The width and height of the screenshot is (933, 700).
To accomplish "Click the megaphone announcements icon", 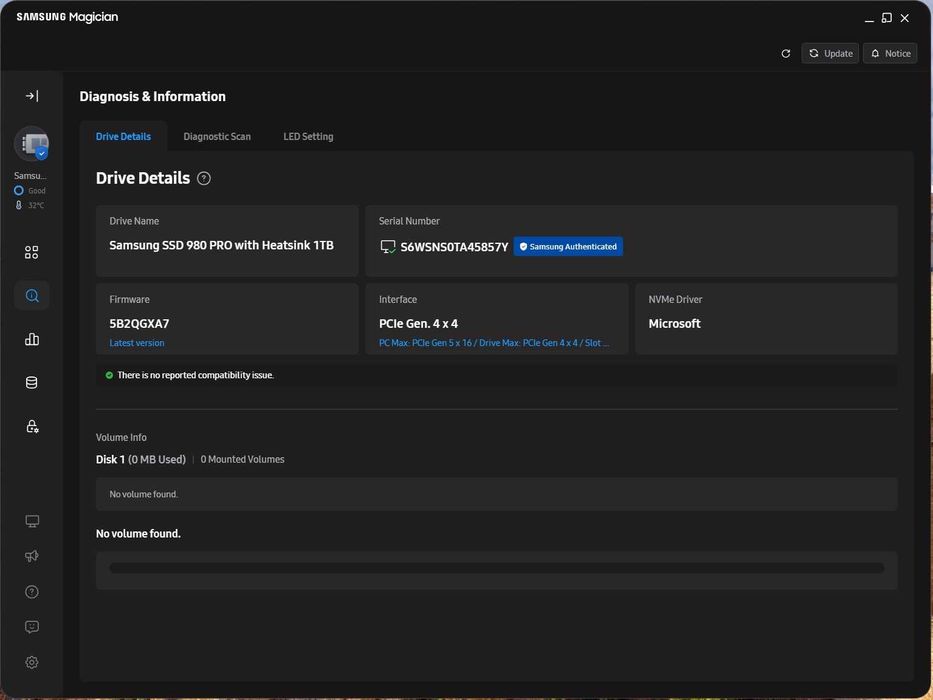I will click(x=32, y=556).
